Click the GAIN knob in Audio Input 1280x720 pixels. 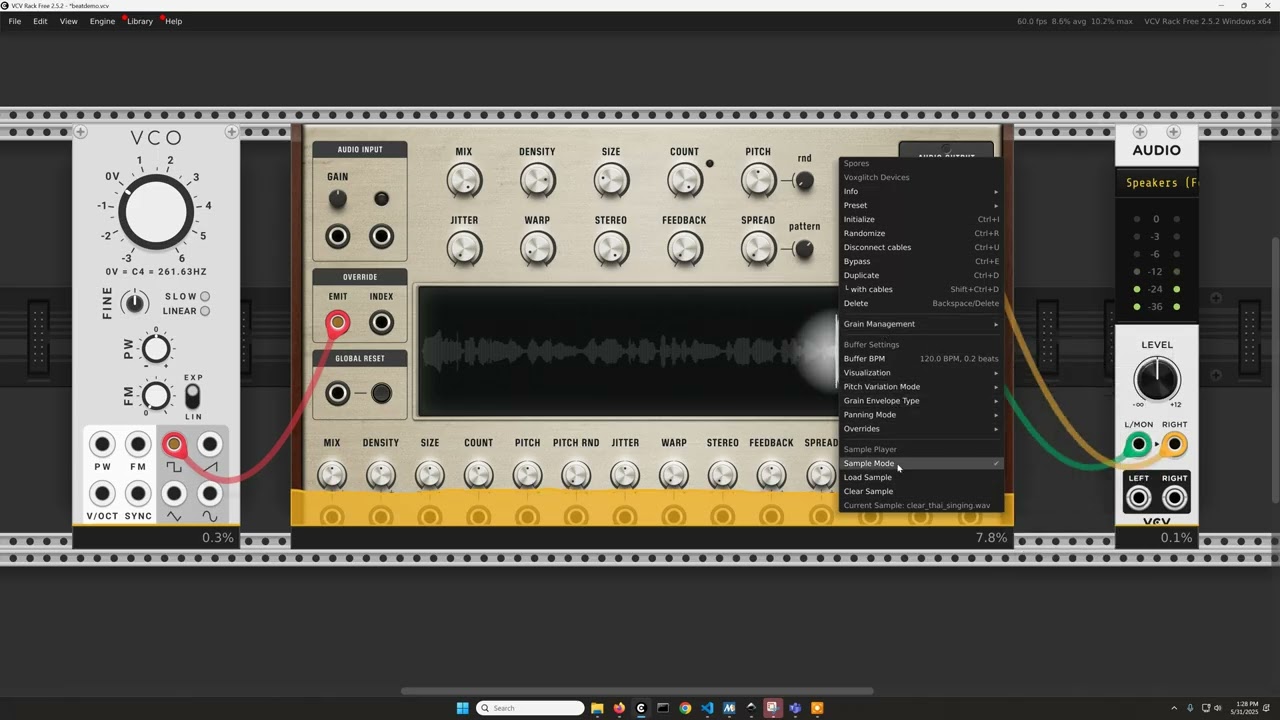point(338,199)
